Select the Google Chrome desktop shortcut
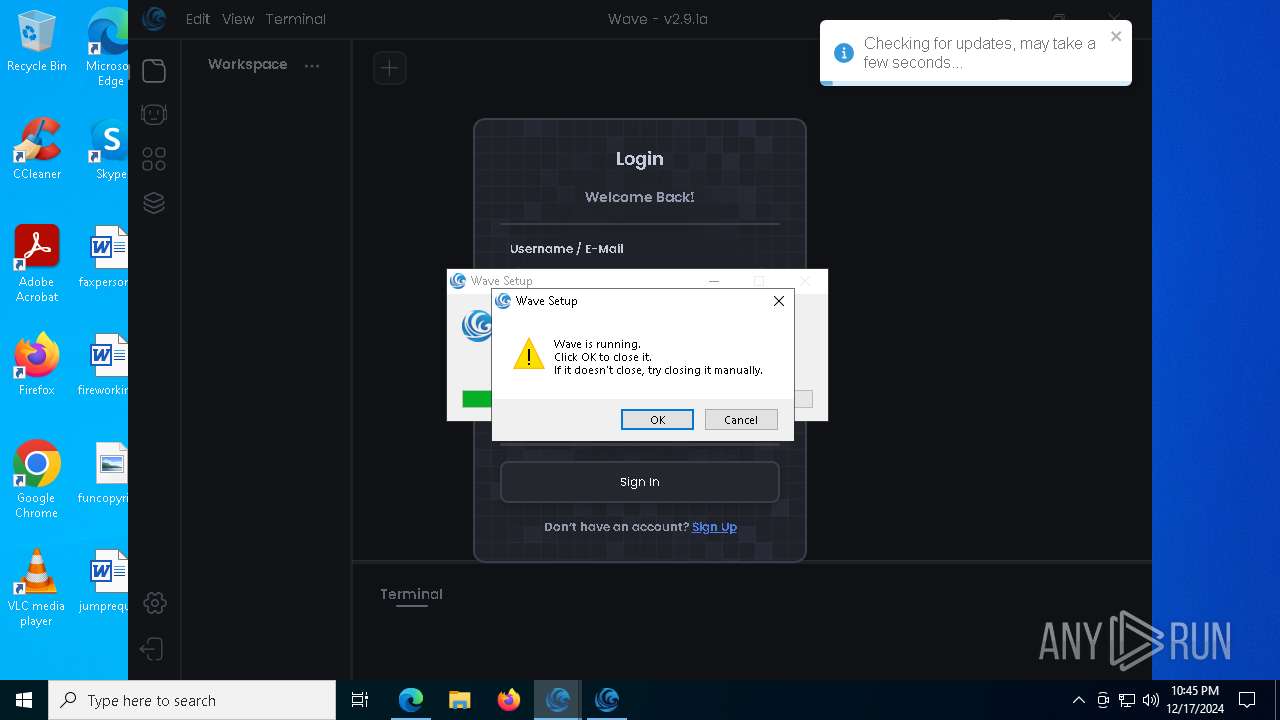This screenshot has width=1280, height=720. click(x=37, y=479)
